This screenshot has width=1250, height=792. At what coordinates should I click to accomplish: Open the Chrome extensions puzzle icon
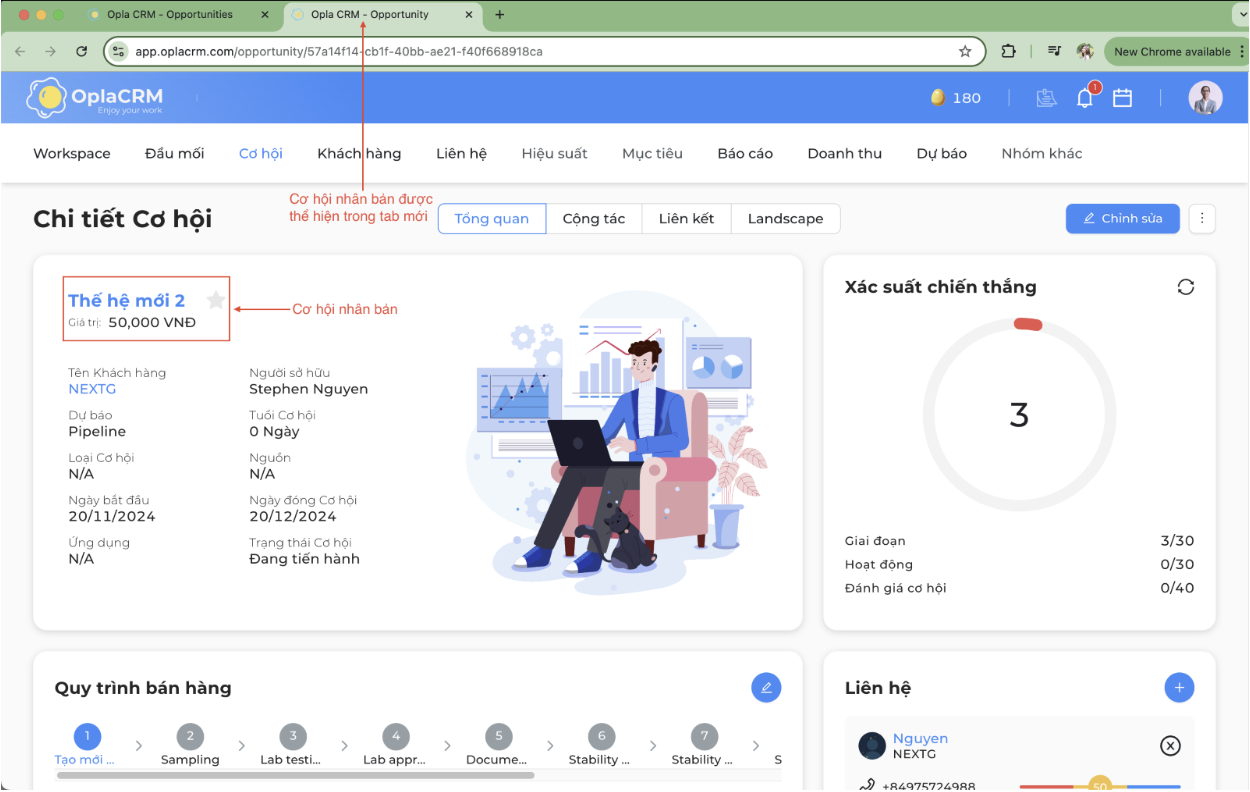point(1008,51)
